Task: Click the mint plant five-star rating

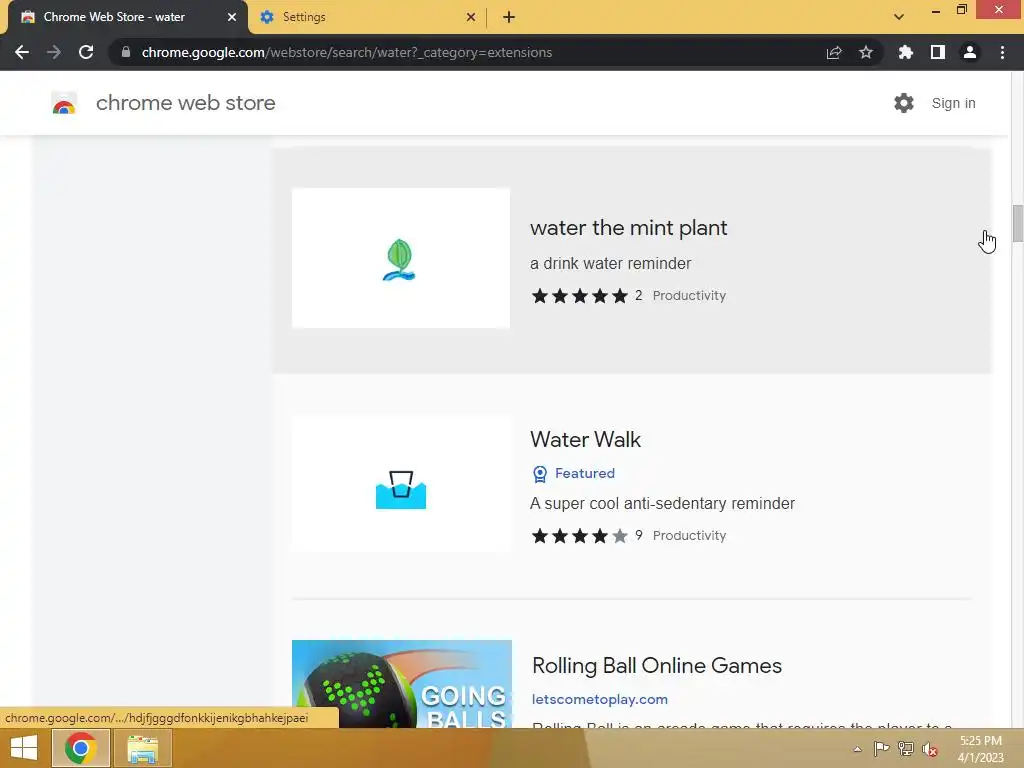Action: [579, 296]
